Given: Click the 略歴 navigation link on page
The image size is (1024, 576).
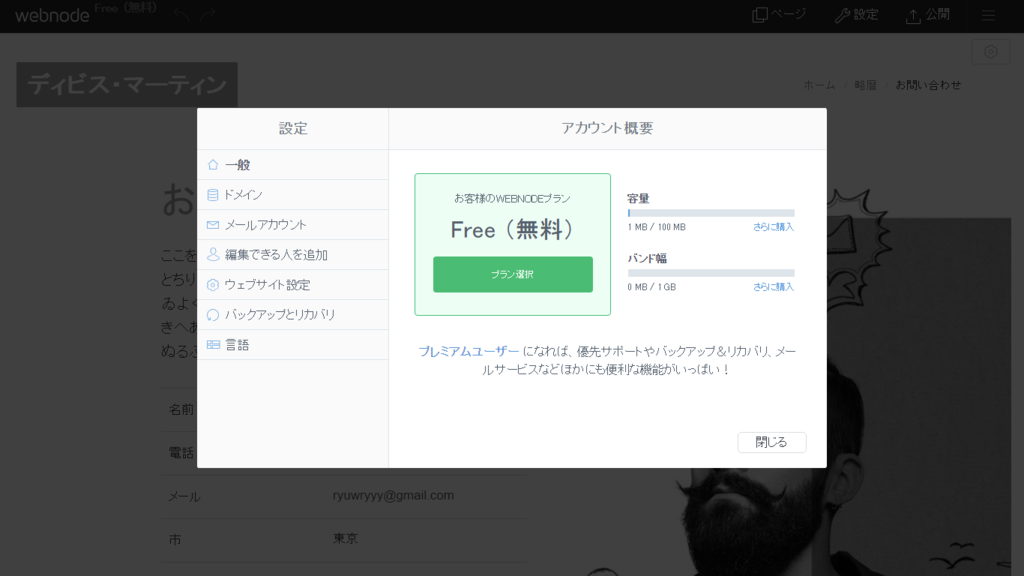Looking at the screenshot, I should 865,85.
